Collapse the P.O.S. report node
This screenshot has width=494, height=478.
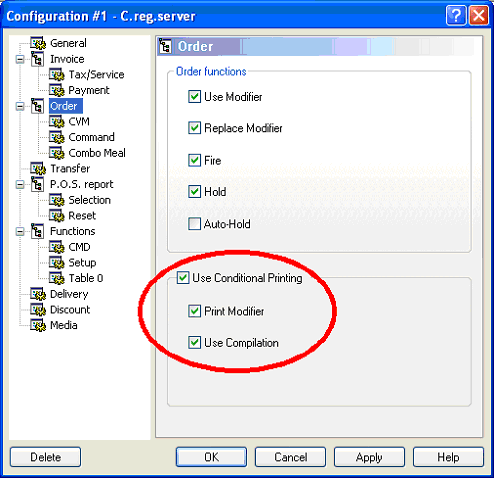pos(20,184)
